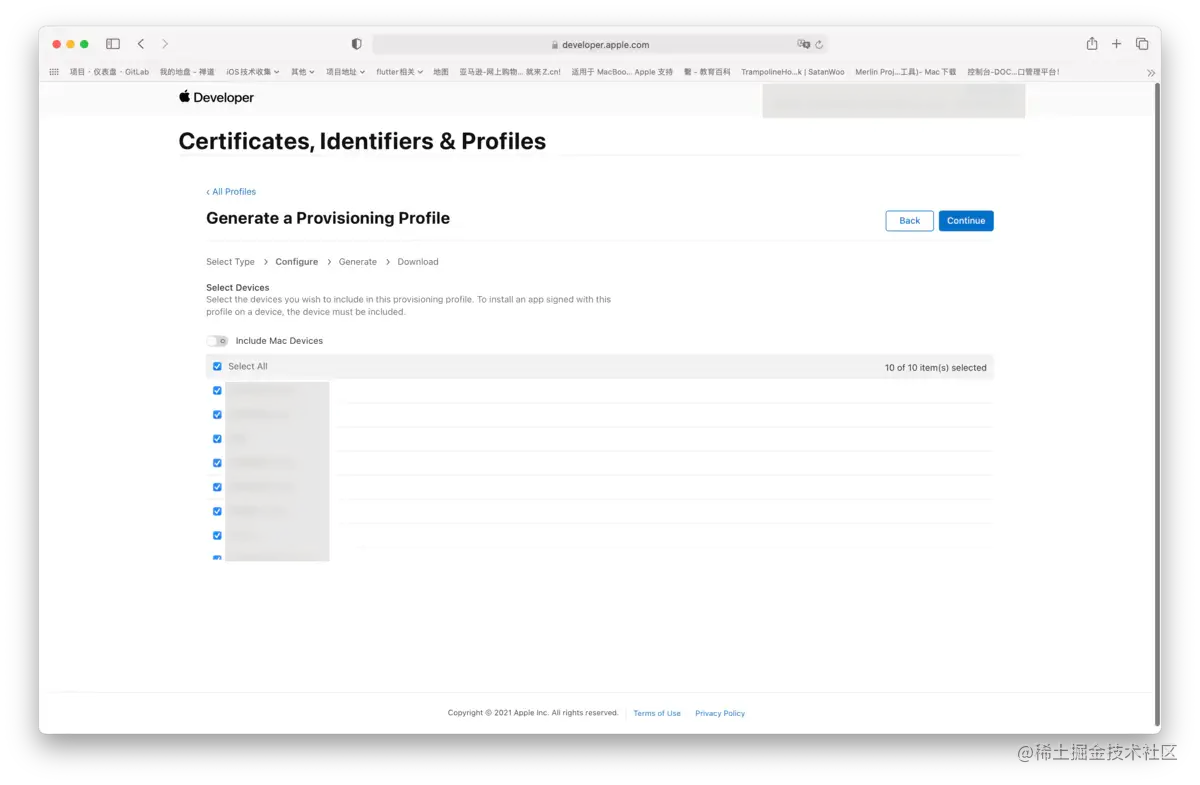Click the Back button
The height and width of the screenshot is (785, 1200).
909,221
